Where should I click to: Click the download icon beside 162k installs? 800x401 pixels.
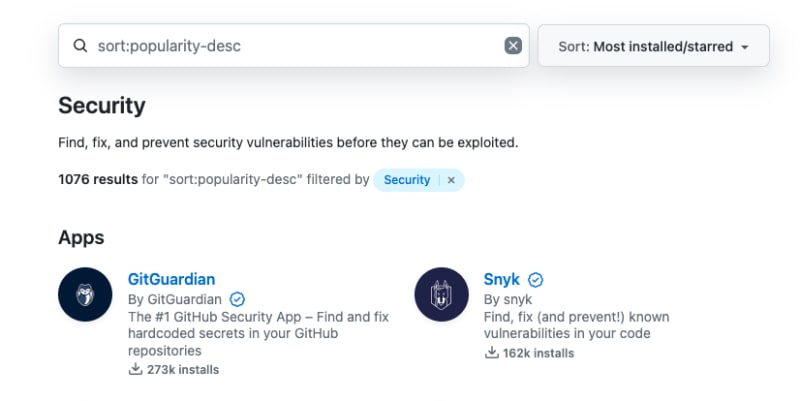[x=491, y=353]
